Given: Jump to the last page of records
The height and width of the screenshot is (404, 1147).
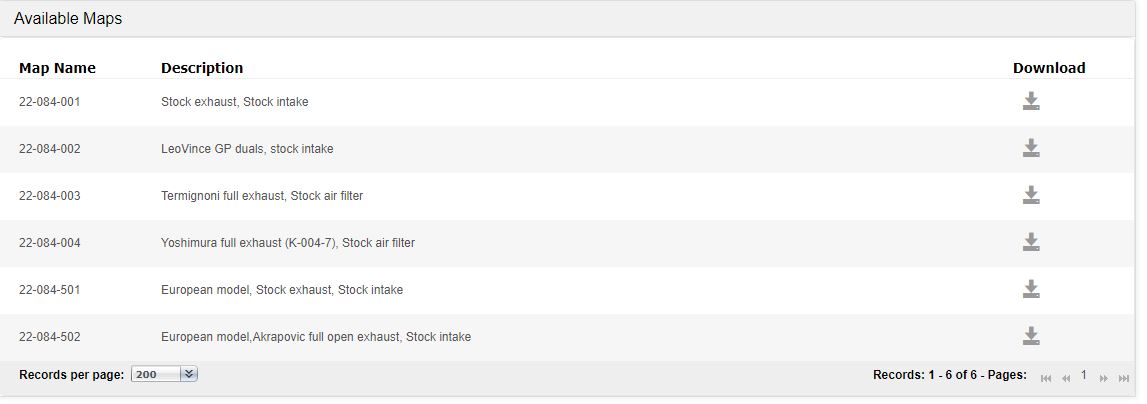Looking at the screenshot, I should 1124,378.
